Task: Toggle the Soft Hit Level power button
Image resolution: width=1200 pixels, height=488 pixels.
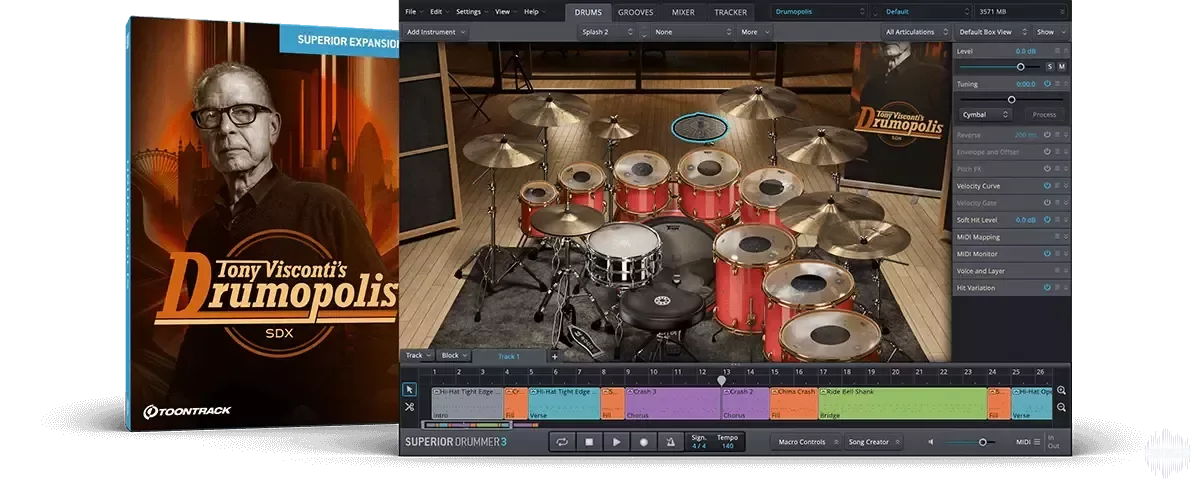Action: point(1047,220)
